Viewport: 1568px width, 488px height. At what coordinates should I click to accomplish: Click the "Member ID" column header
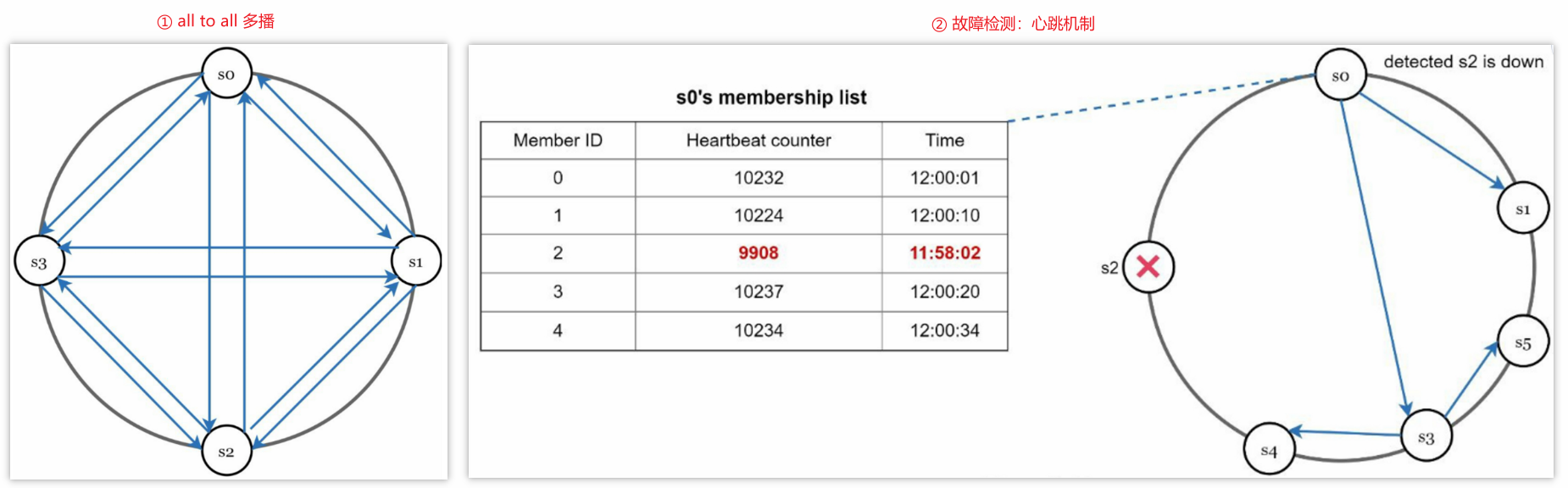point(558,141)
